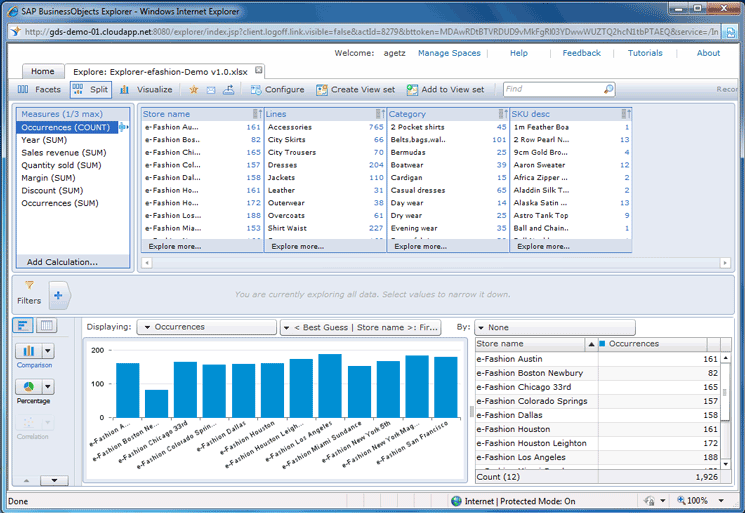
Task: Expand chart types list down arrow
Action: point(54,481)
